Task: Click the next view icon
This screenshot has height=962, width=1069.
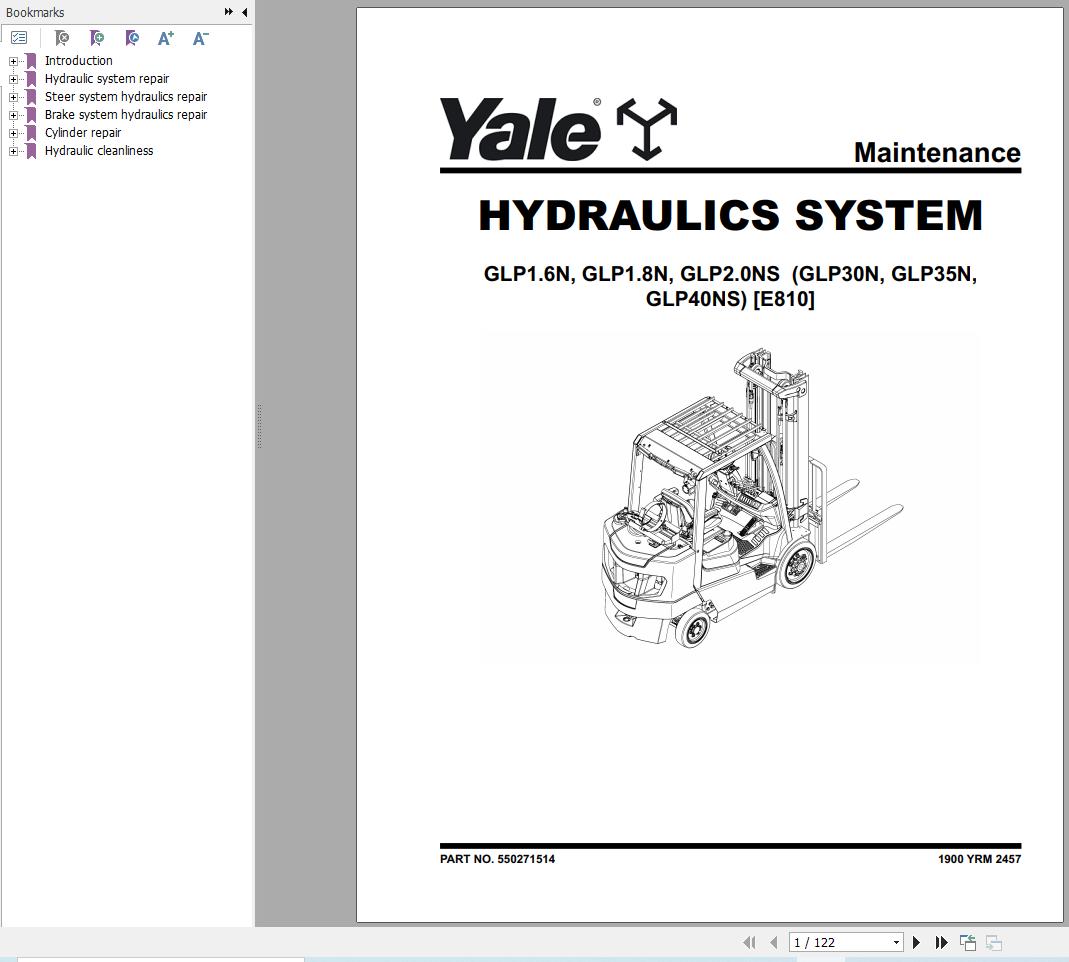Action: tap(994, 942)
